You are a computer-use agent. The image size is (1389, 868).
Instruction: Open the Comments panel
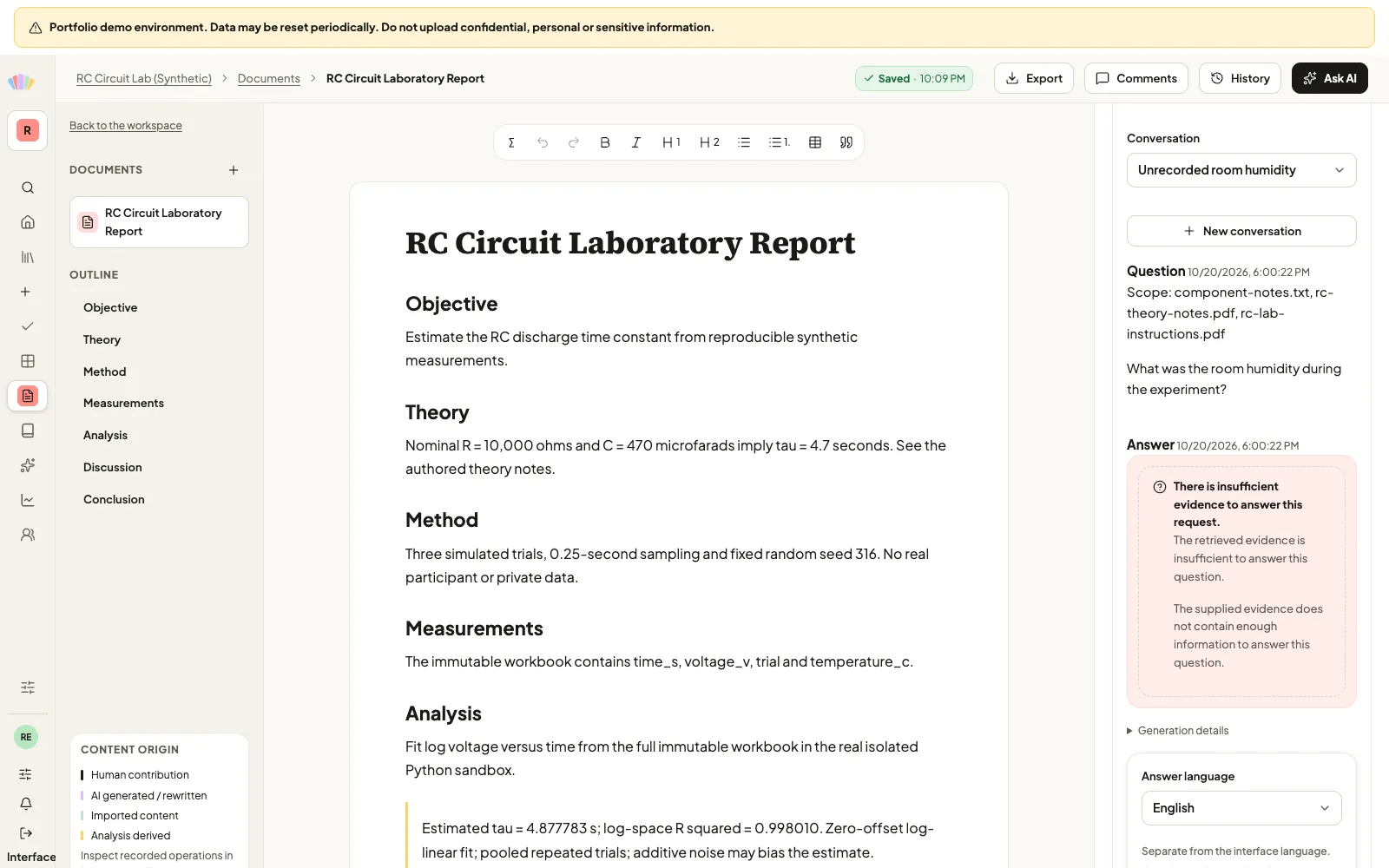1136,78
